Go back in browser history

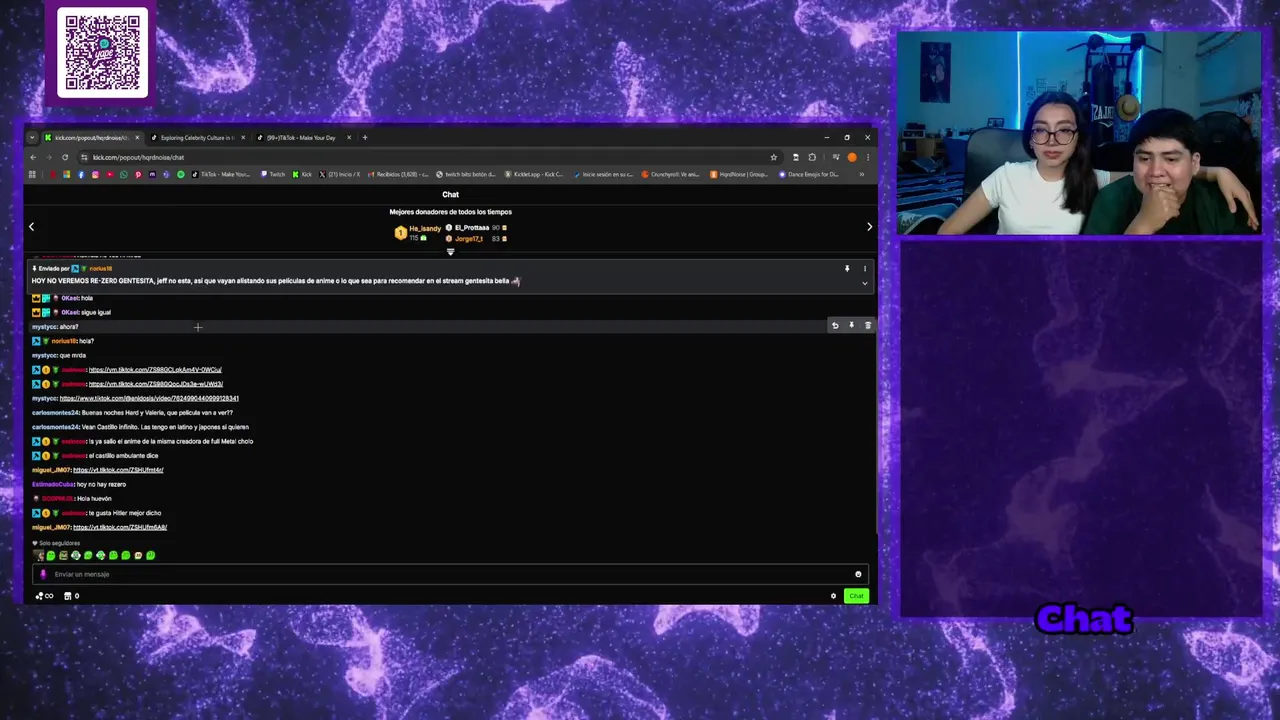point(32,157)
